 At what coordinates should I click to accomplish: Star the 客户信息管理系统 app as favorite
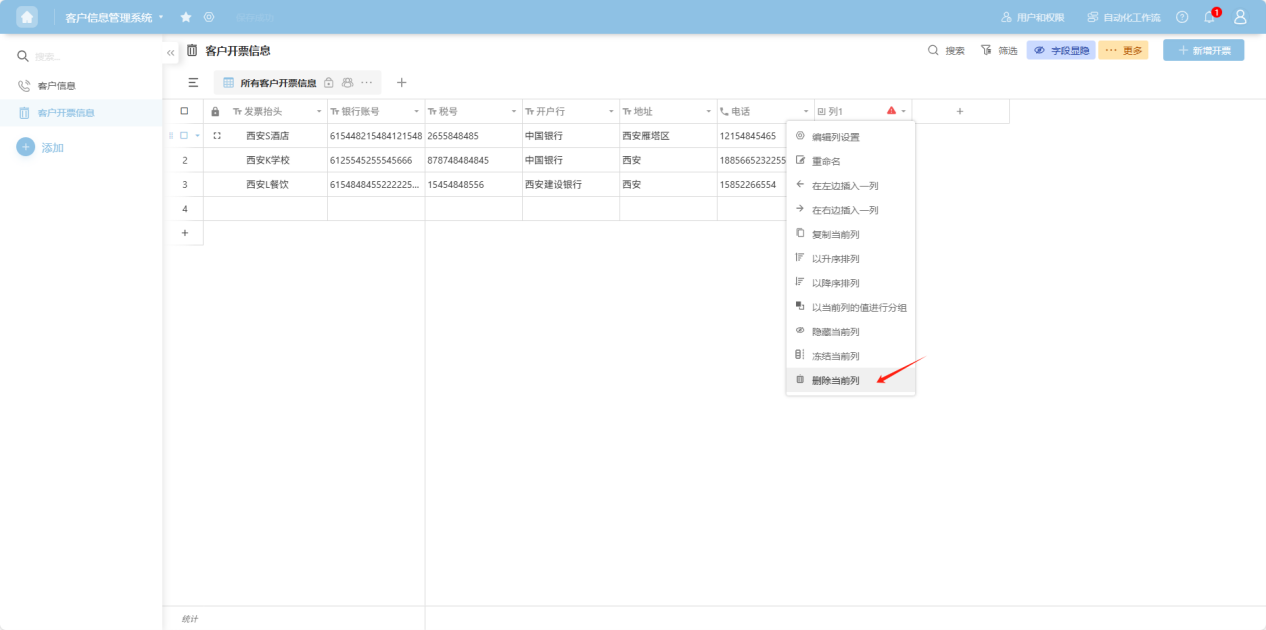point(186,17)
